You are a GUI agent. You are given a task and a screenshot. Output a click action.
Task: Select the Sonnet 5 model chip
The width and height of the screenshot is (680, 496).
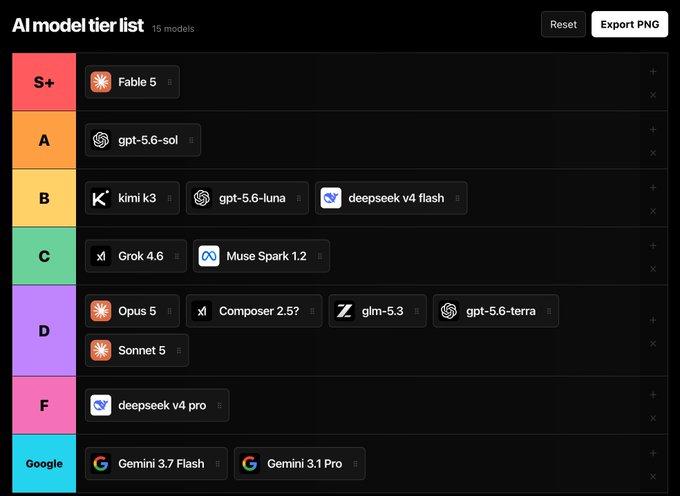[137, 350]
